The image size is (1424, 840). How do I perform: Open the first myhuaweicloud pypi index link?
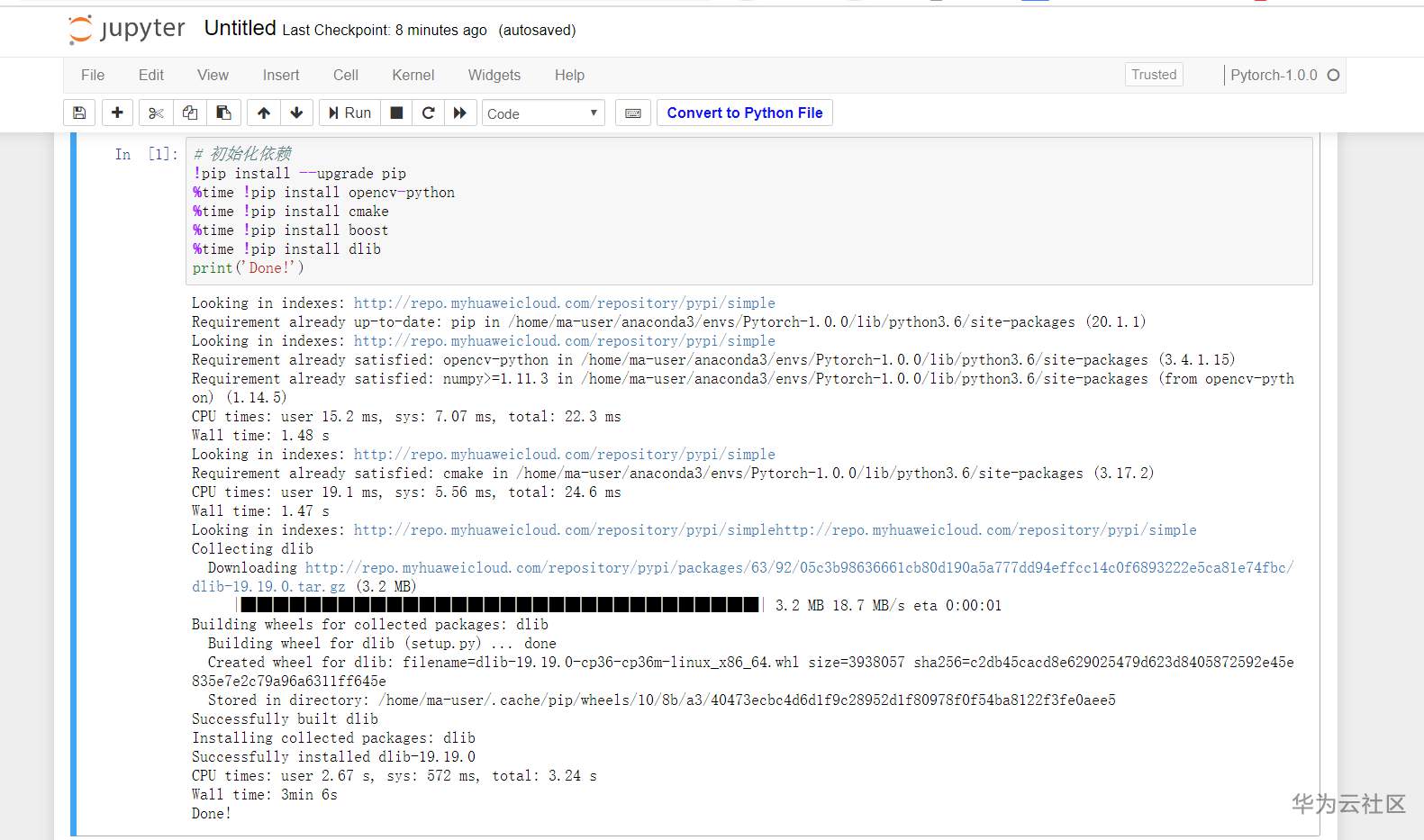tap(565, 303)
